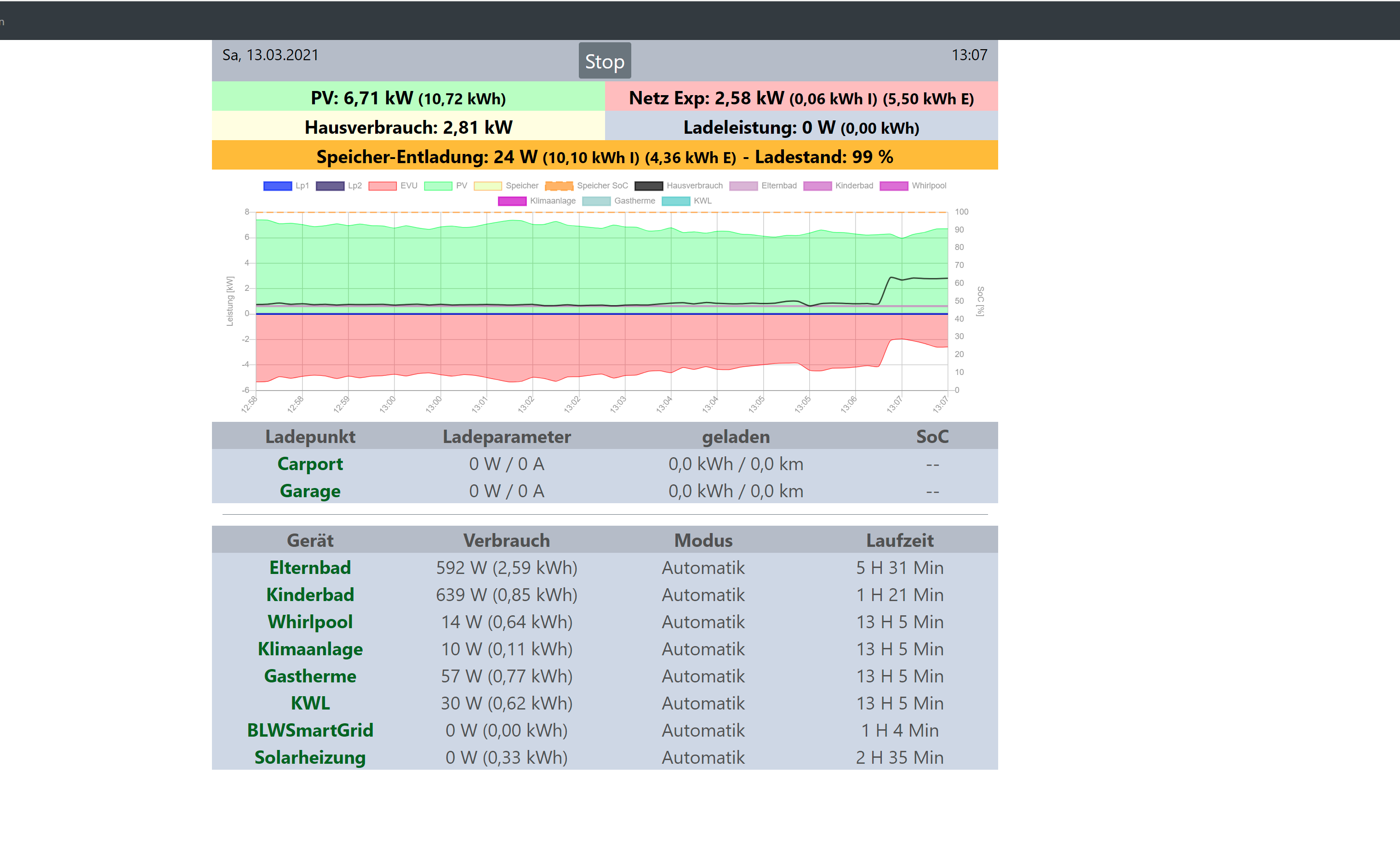The height and width of the screenshot is (863, 1400).
Task: Toggle the PV legend swatch
Action: [438, 186]
